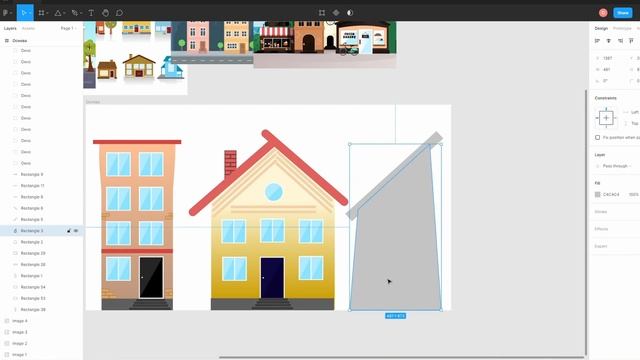Screen dimensions: 640x360
Task: Open the Shape tool options dropdown arrow
Action: 64,13
